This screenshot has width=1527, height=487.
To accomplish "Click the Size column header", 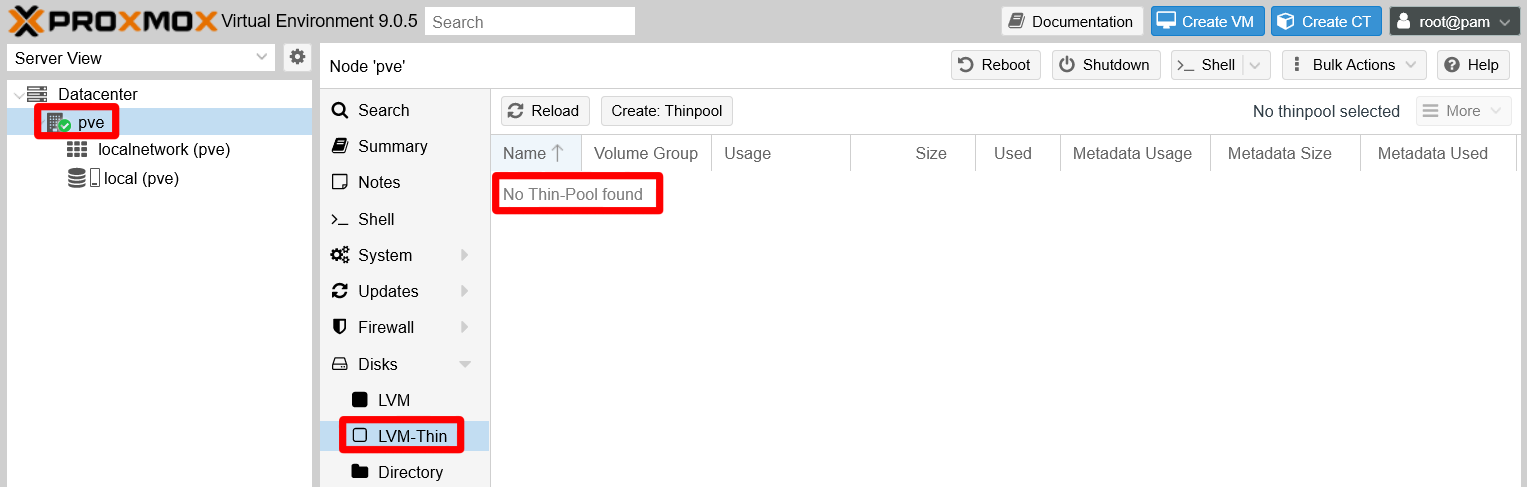I will tap(913, 153).
